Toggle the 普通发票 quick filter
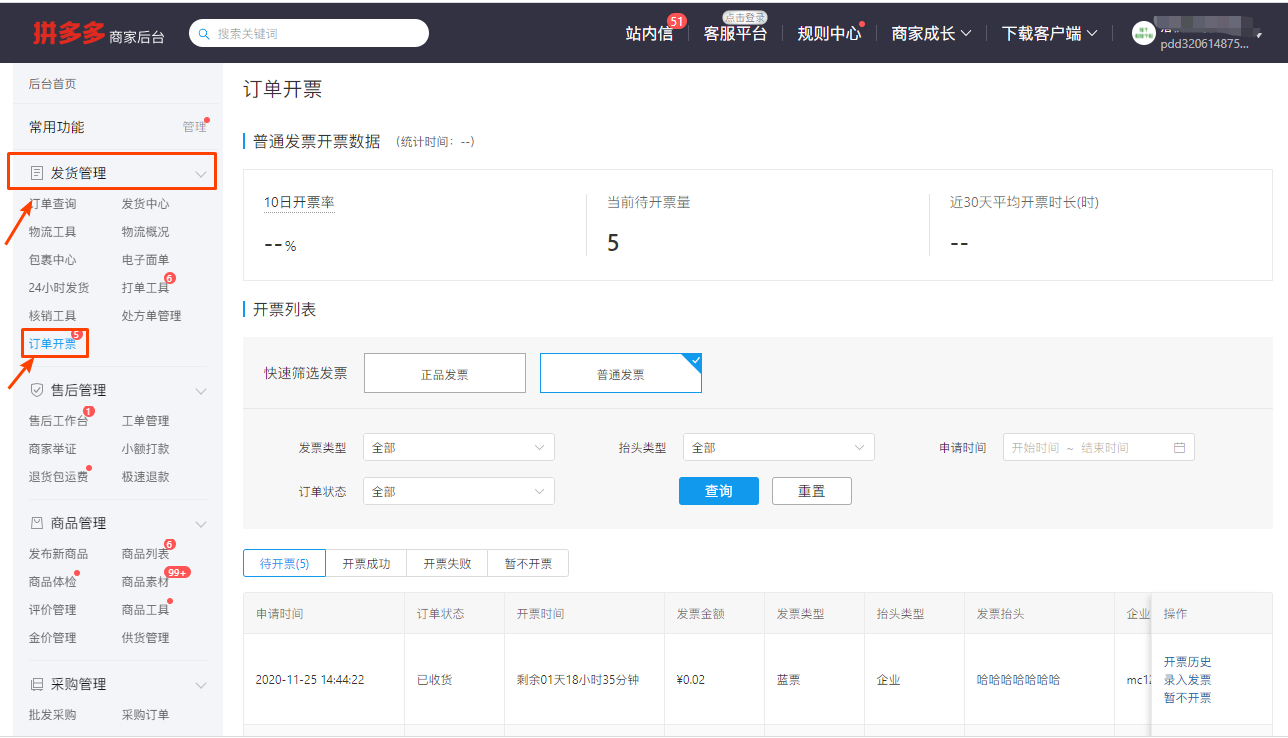The image size is (1288, 738). tap(621, 373)
